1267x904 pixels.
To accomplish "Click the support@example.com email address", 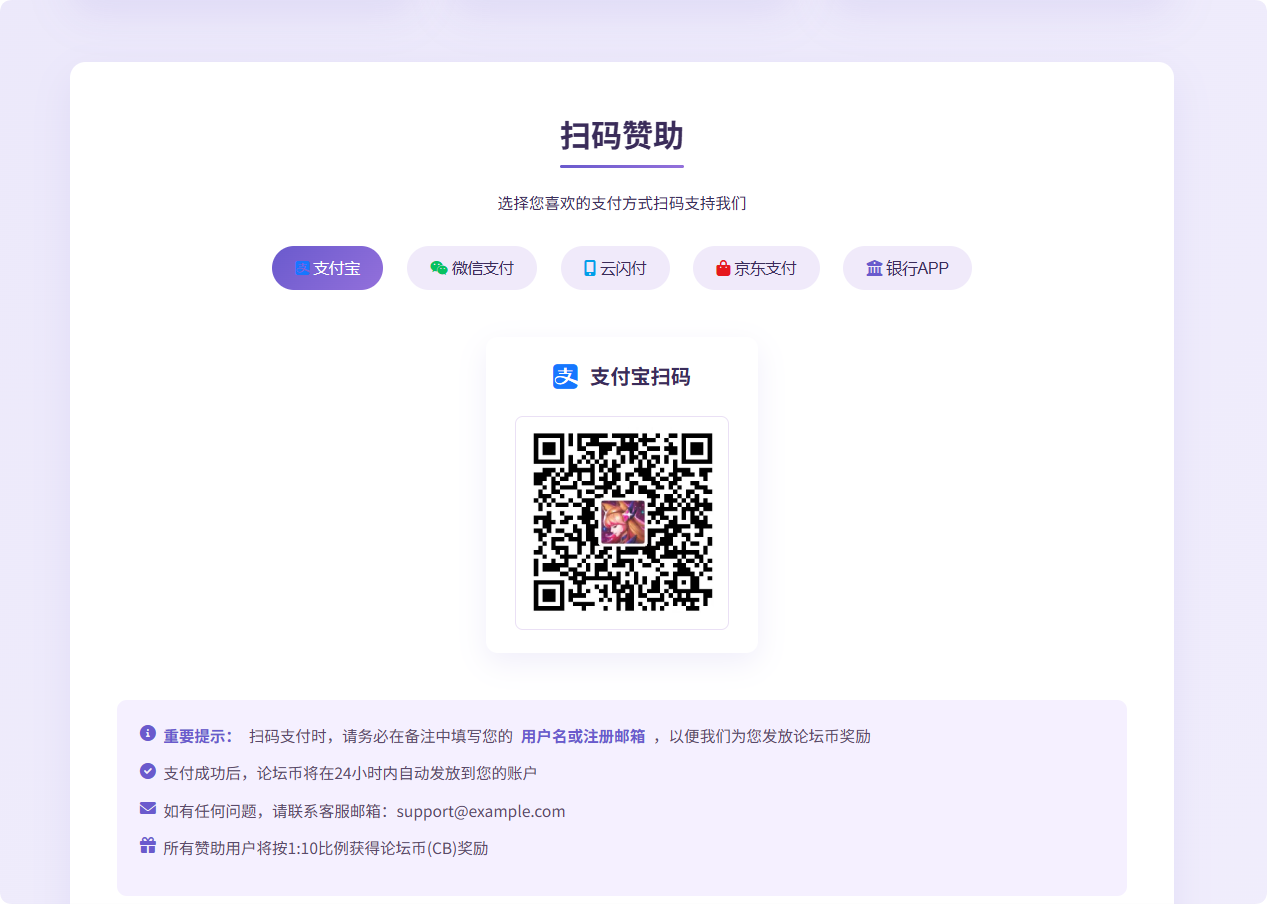I will tap(481, 811).
